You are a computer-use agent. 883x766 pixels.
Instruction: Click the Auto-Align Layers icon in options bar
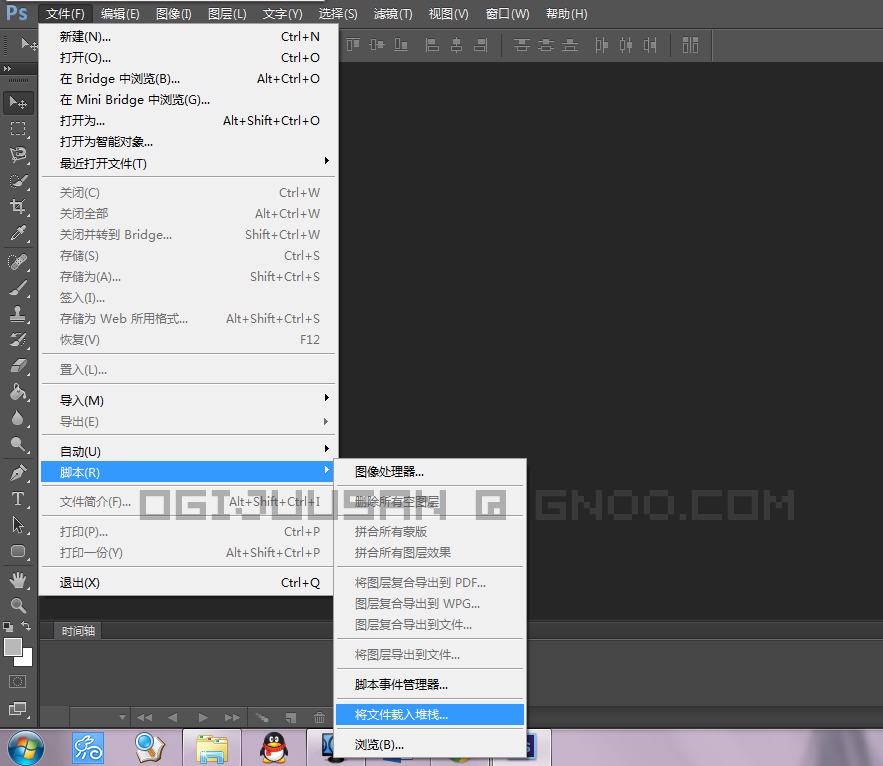pos(690,45)
